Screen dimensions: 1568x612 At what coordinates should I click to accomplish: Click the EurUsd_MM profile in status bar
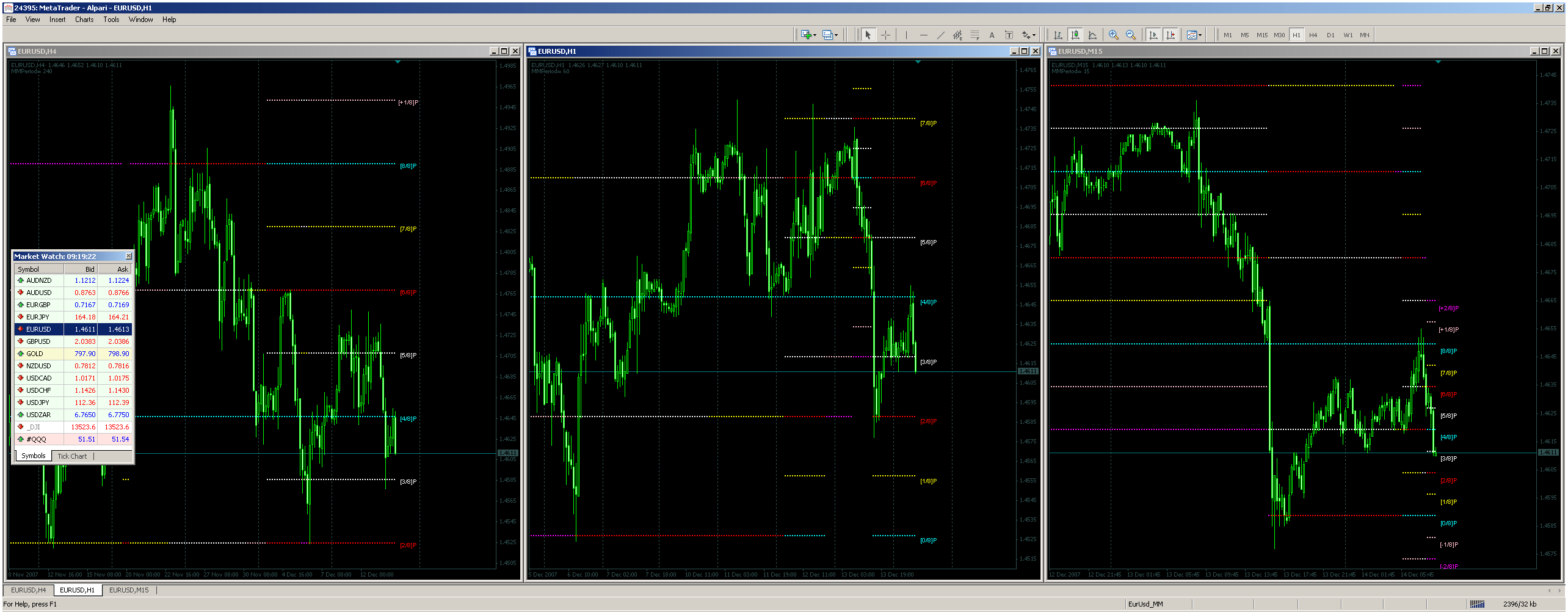(x=1145, y=604)
